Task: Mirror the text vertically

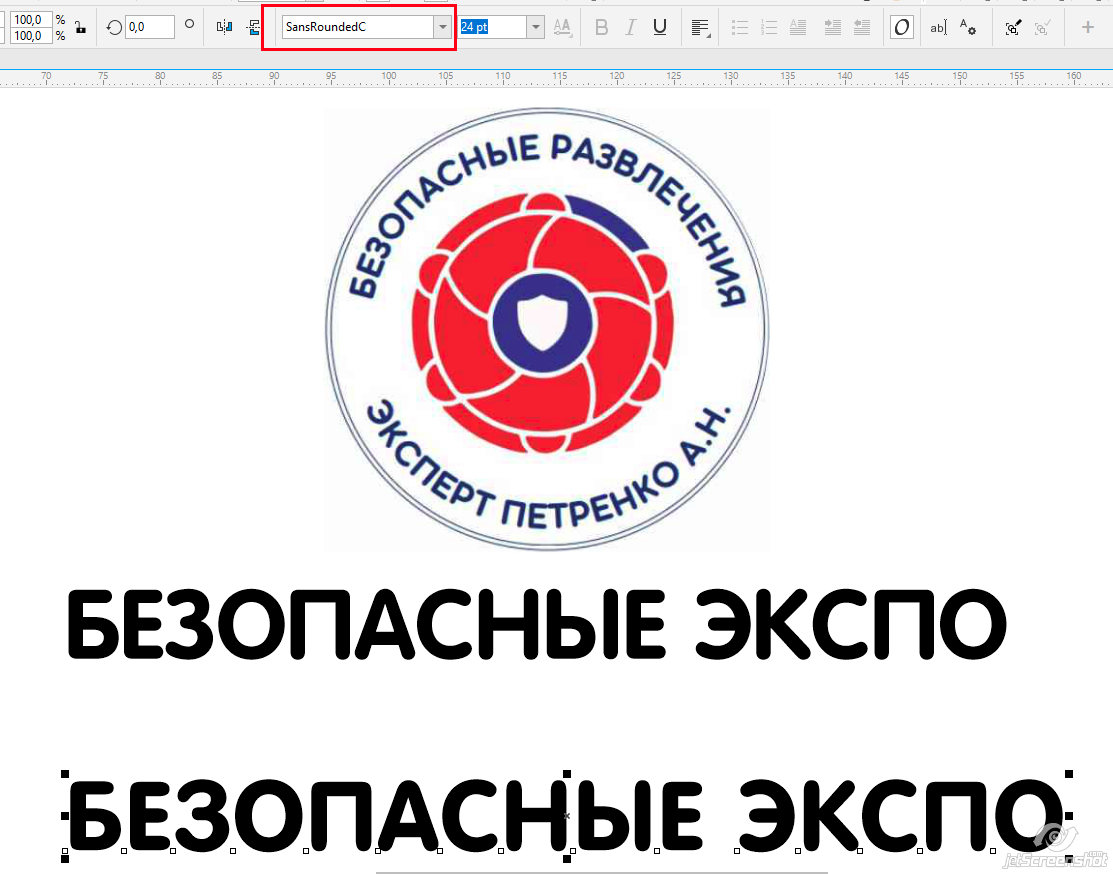Action: tap(253, 27)
